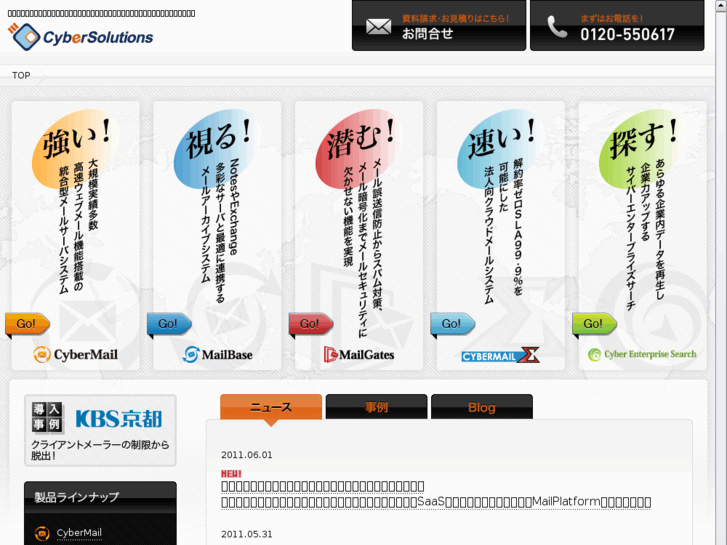Click the blue 視る! bubble
This screenshot has height=545, width=727.
pyautogui.click(x=216, y=148)
